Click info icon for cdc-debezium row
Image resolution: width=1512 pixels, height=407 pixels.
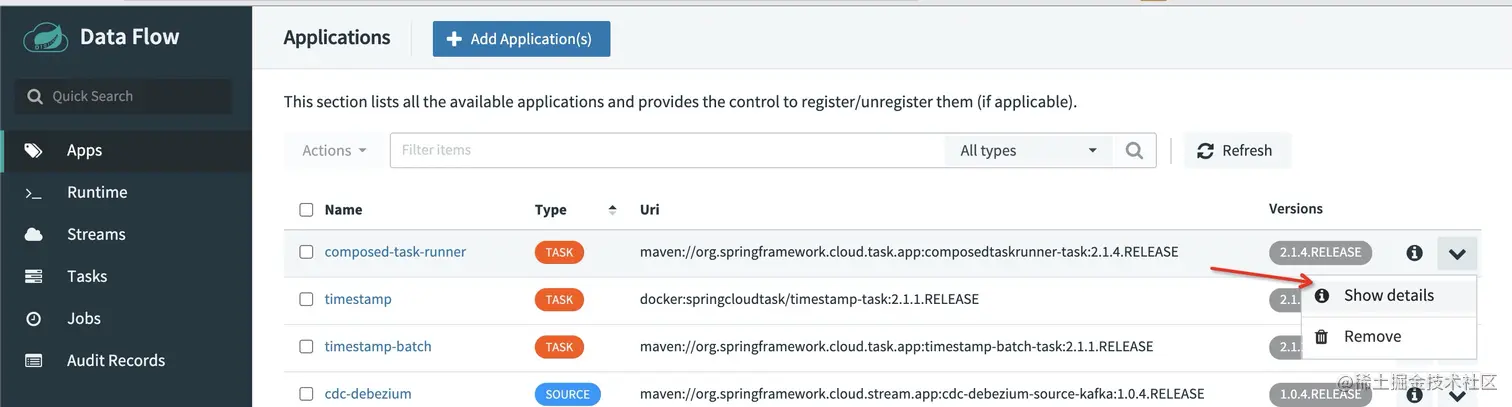(1414, 395)
